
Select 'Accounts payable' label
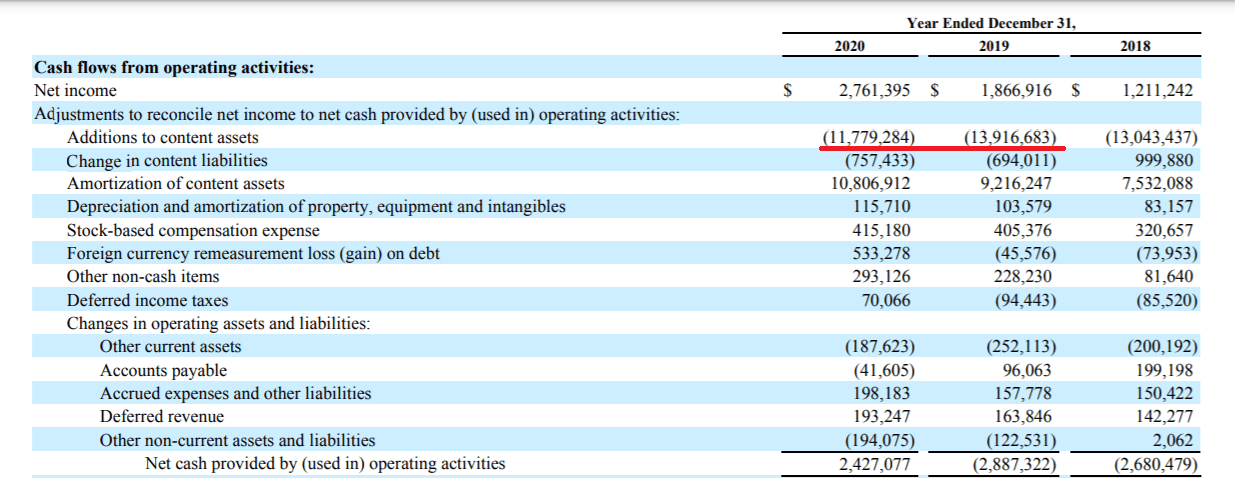tap(163, 371)
